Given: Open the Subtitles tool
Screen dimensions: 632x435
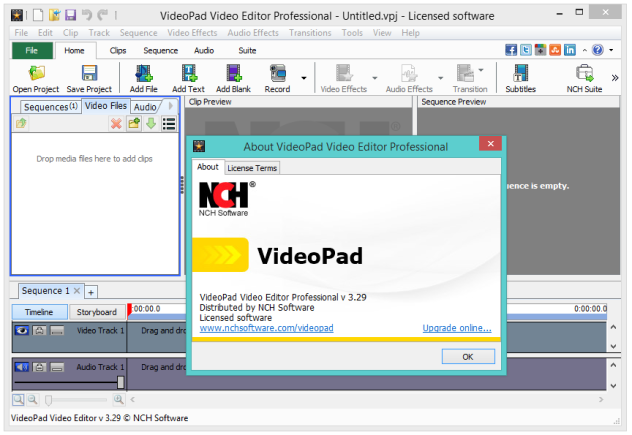Looking at the screenshot, I should coord(520,79).
